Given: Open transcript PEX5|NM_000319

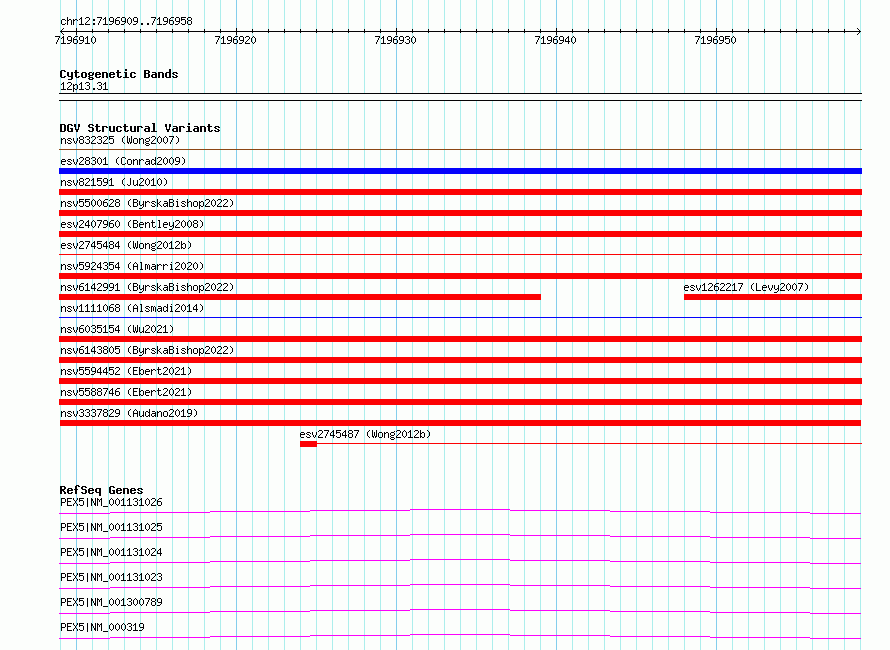Looking at the screenshot, I should pos(102,627).
